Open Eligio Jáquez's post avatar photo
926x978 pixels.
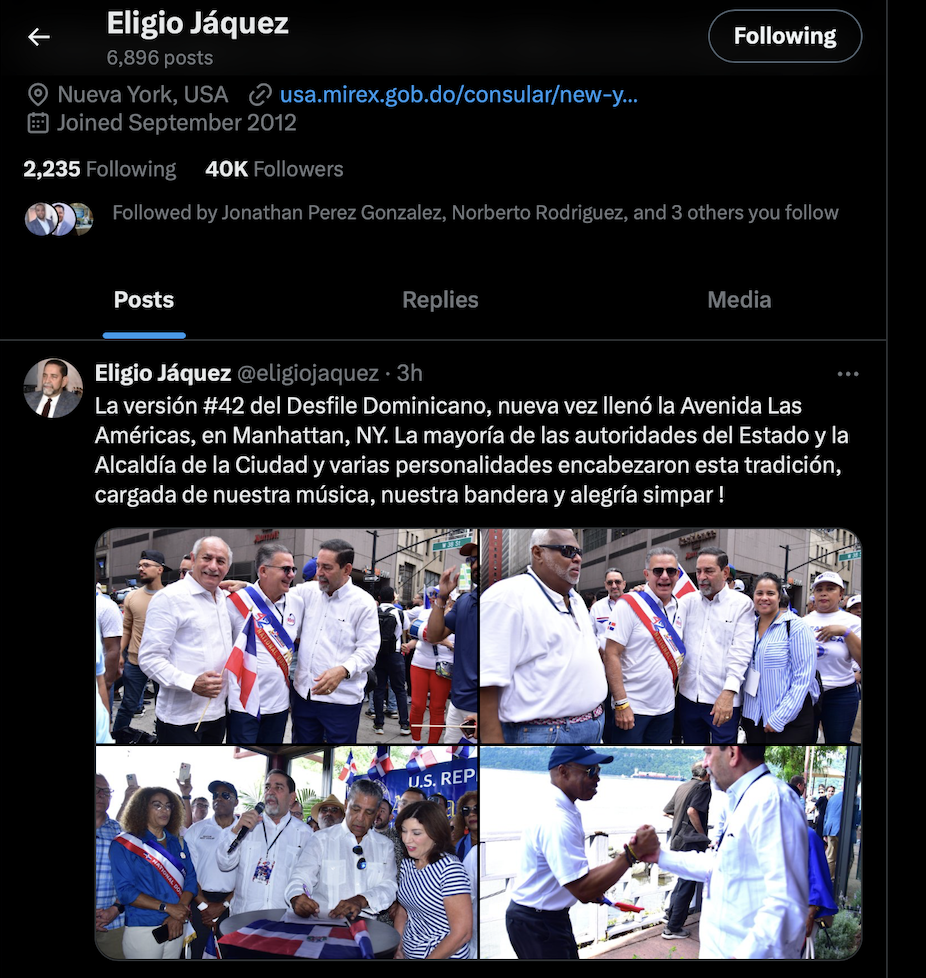tap(53, 388)
